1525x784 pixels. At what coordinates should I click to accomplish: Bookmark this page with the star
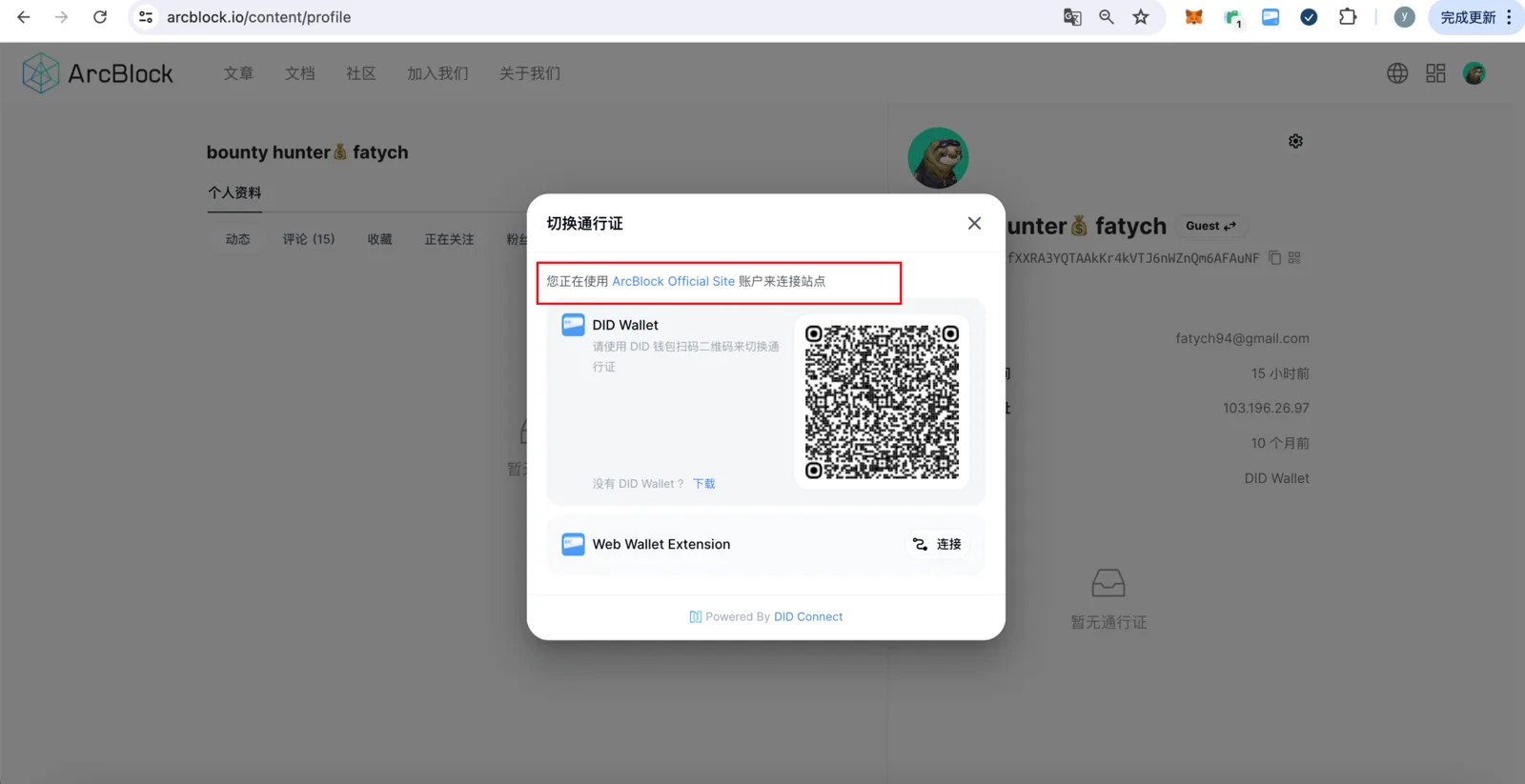(1141, 17)
